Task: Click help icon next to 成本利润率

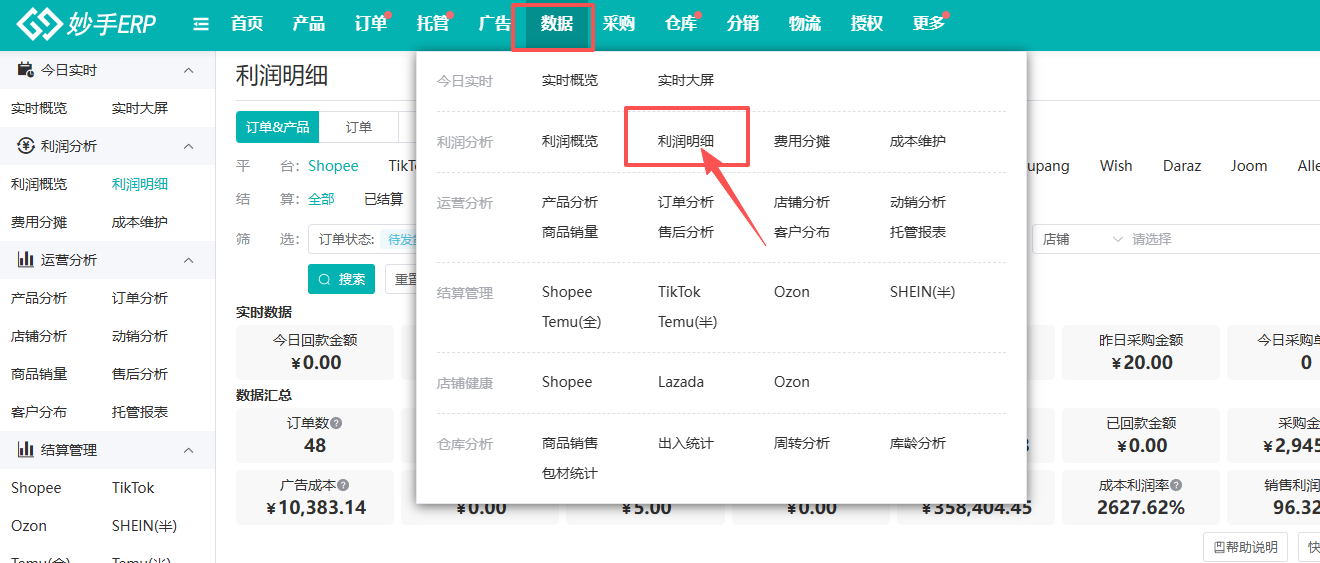Action: coord(1177,485)
